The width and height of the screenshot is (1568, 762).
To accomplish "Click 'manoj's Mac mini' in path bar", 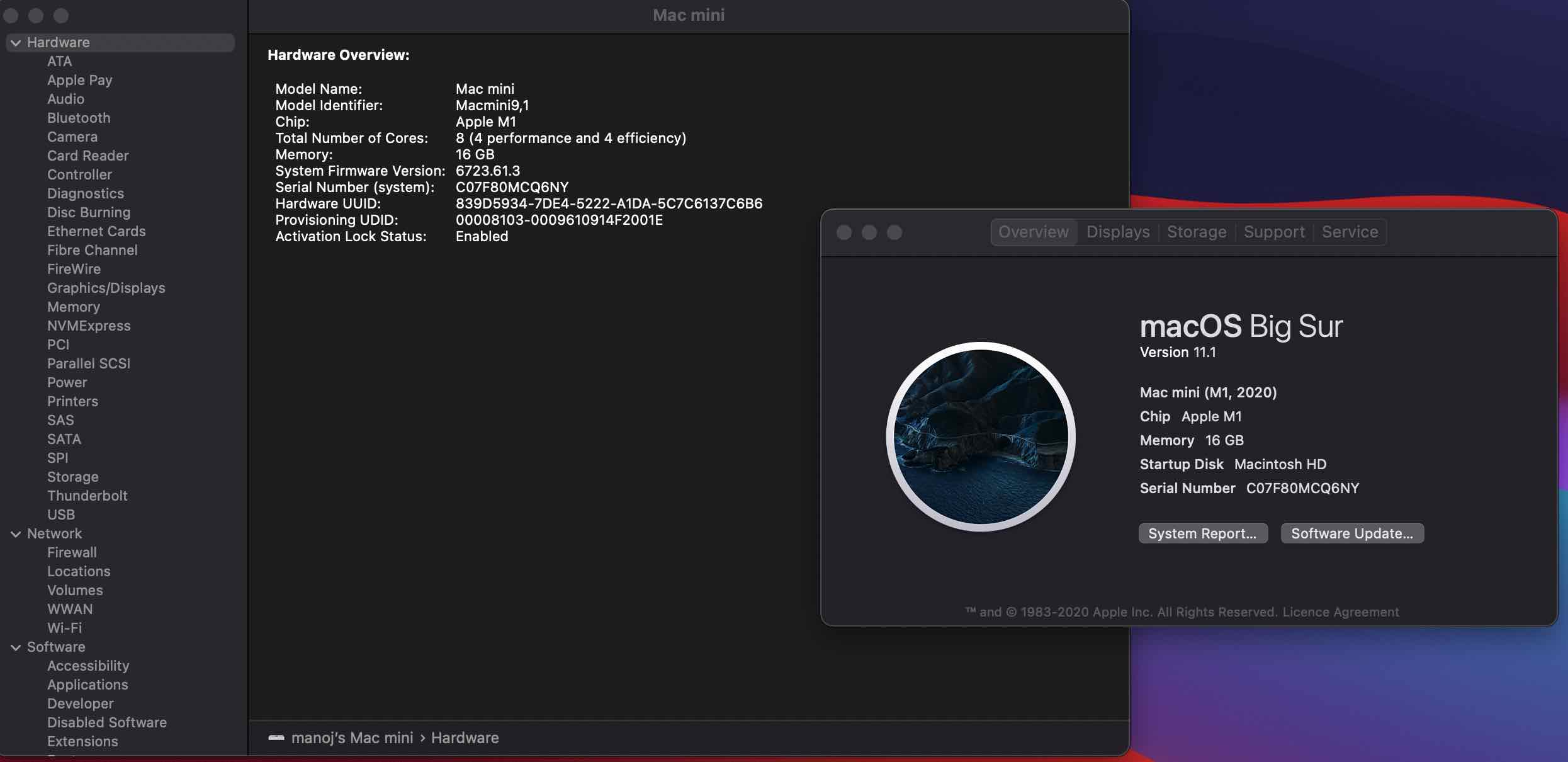I will click(352, 737).
